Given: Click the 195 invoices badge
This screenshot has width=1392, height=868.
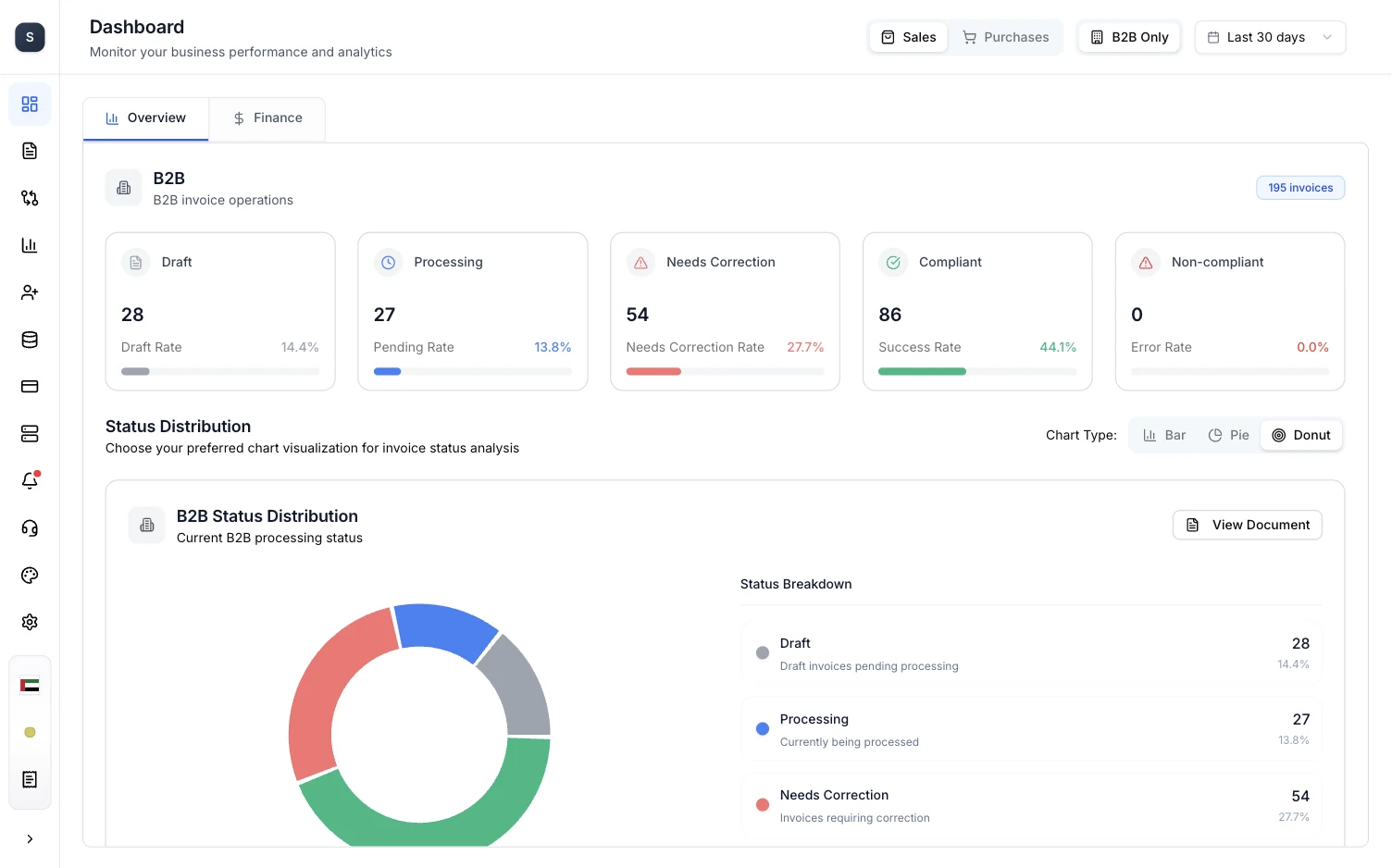Looking at the screenshot, I should 1300,188.
